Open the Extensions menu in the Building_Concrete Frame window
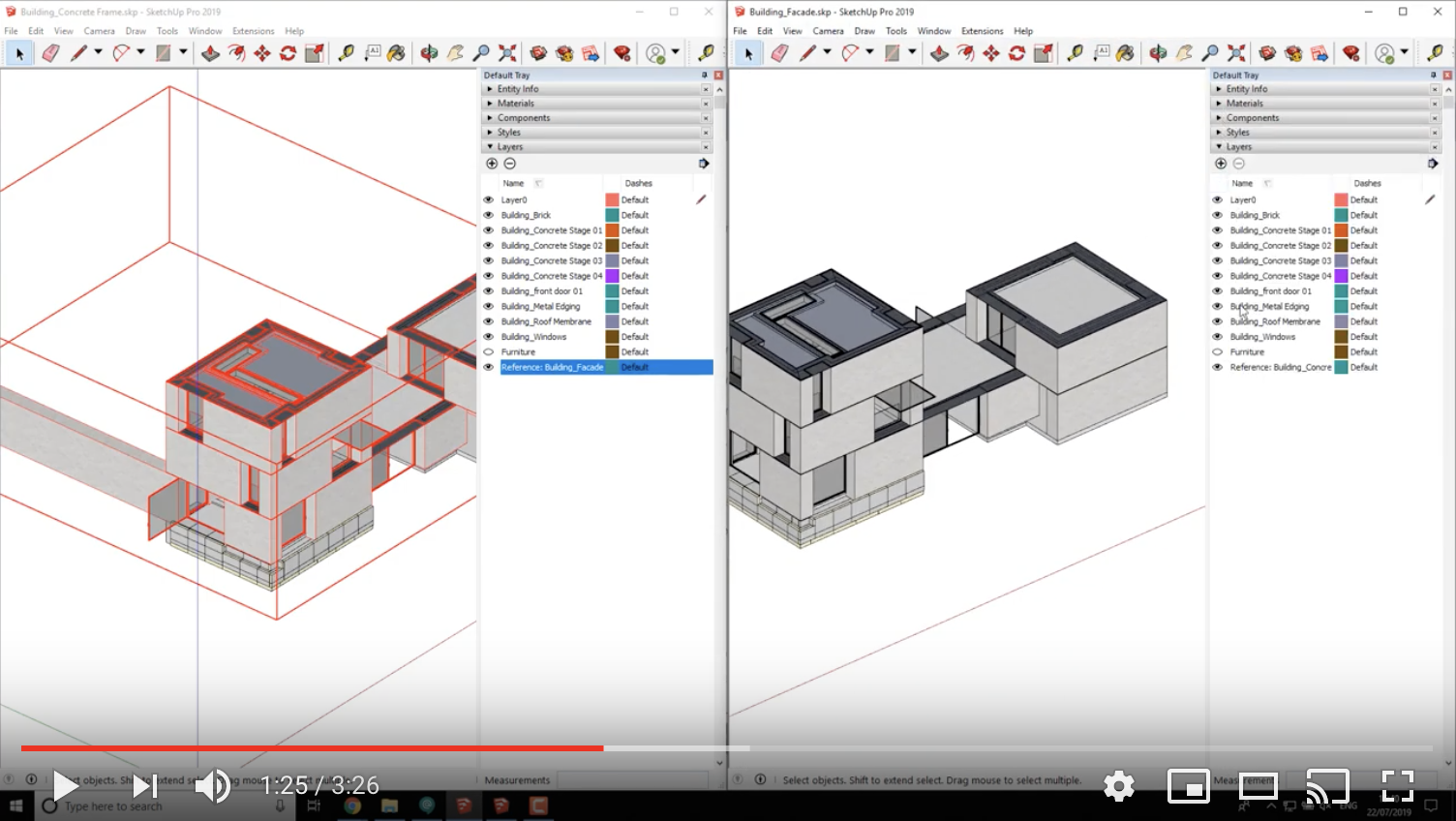The height and width of the screenshot is (821, 1456). (x=253, y=31)
